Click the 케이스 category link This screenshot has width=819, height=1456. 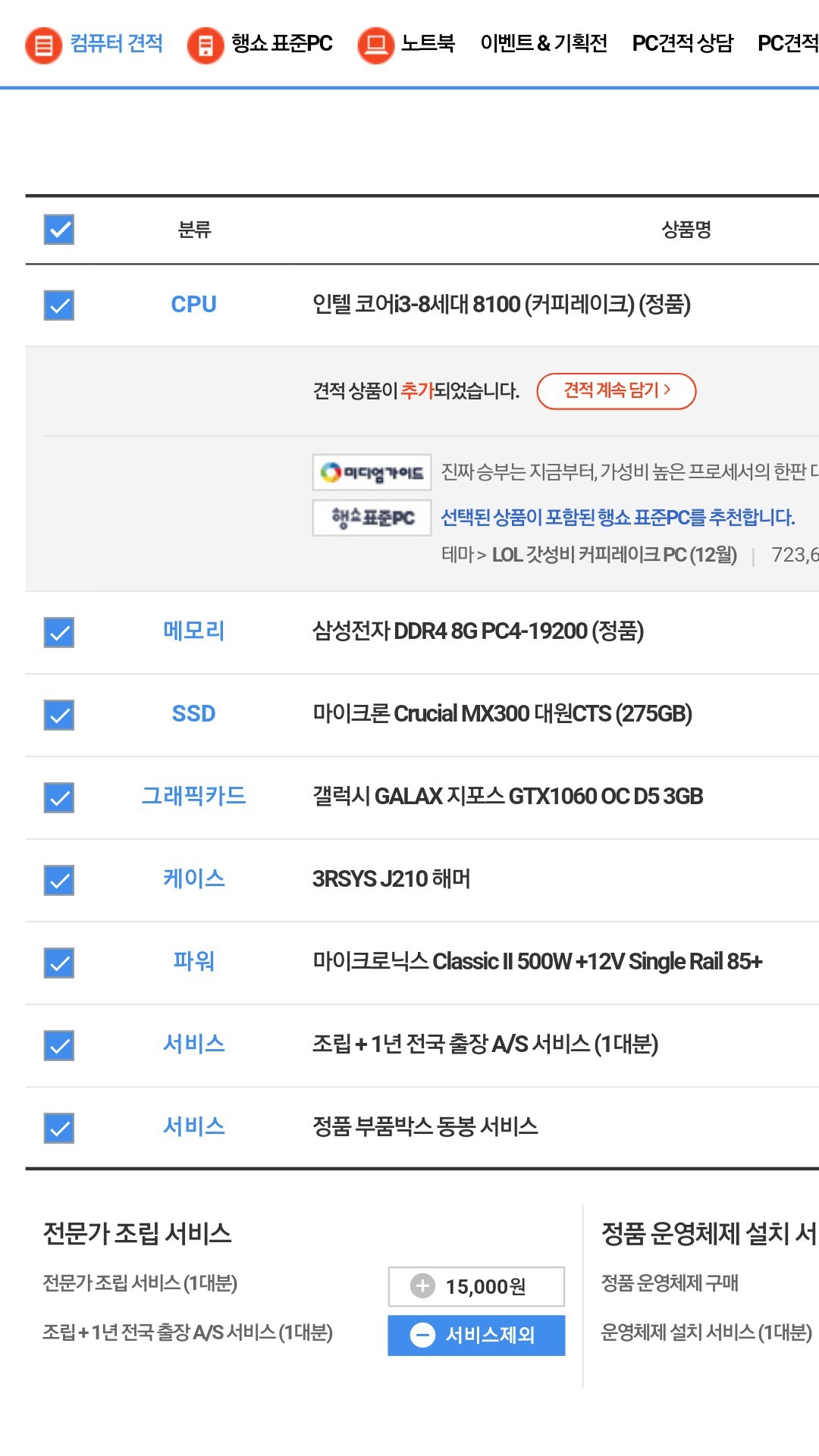click(193, 878)
